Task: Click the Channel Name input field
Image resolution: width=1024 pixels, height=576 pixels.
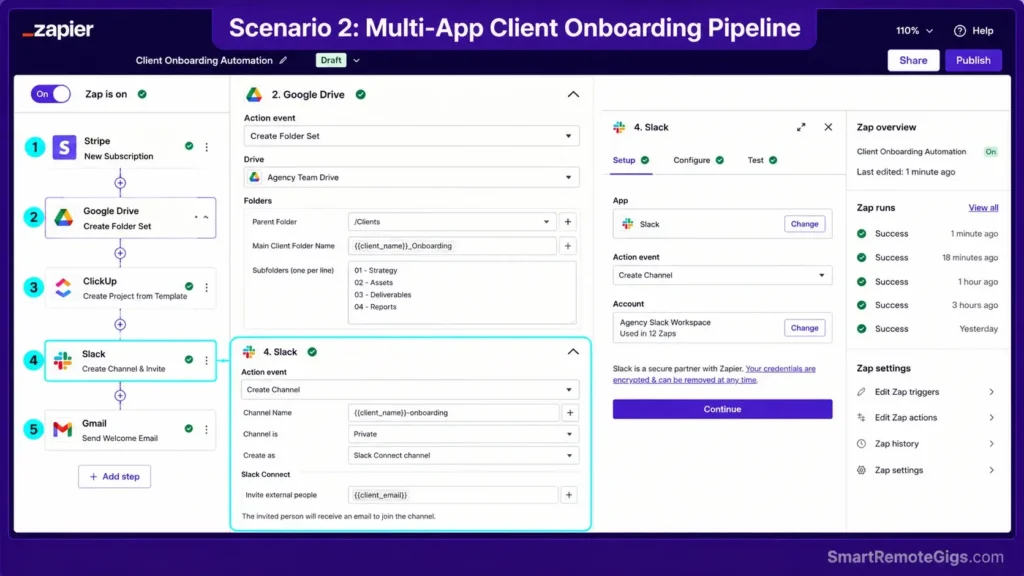Action: coord(453,413)
